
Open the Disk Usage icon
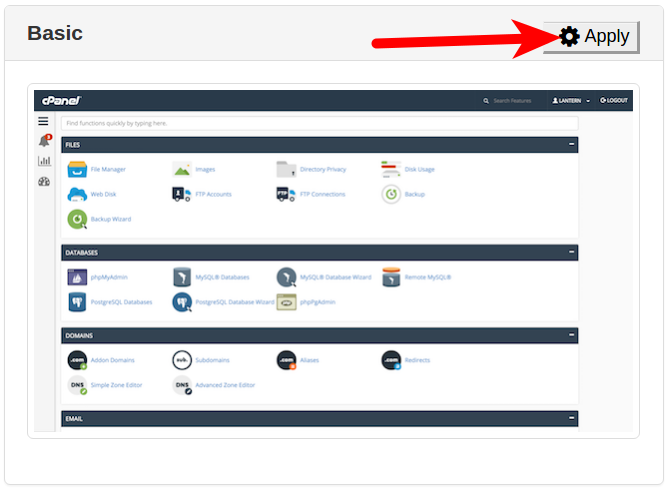[391, 169]
